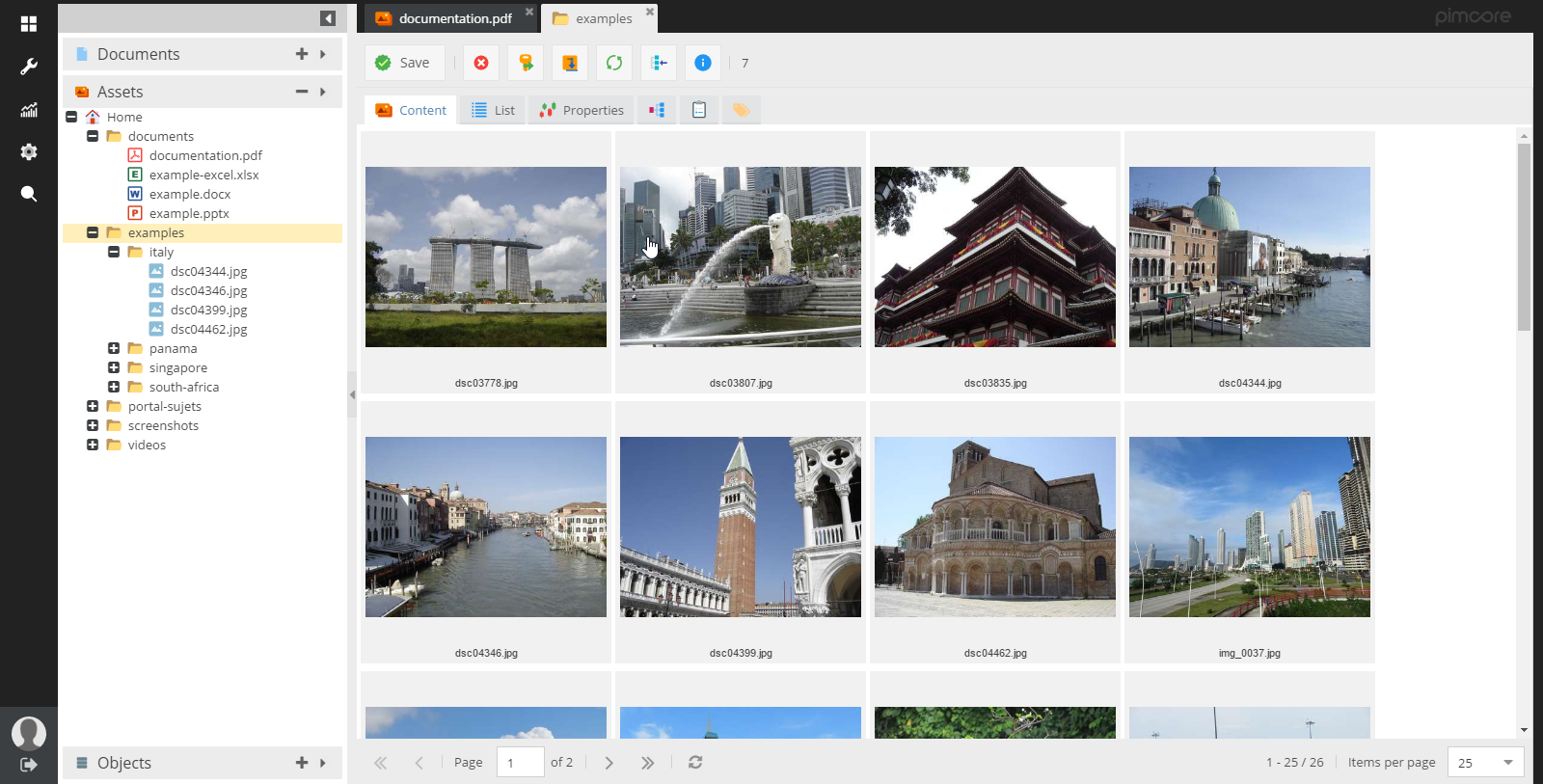Expand the singapore folder in tree
The height and width of the screenshot is (784, 1543).
pyautogui.click(x=114, y=367)
